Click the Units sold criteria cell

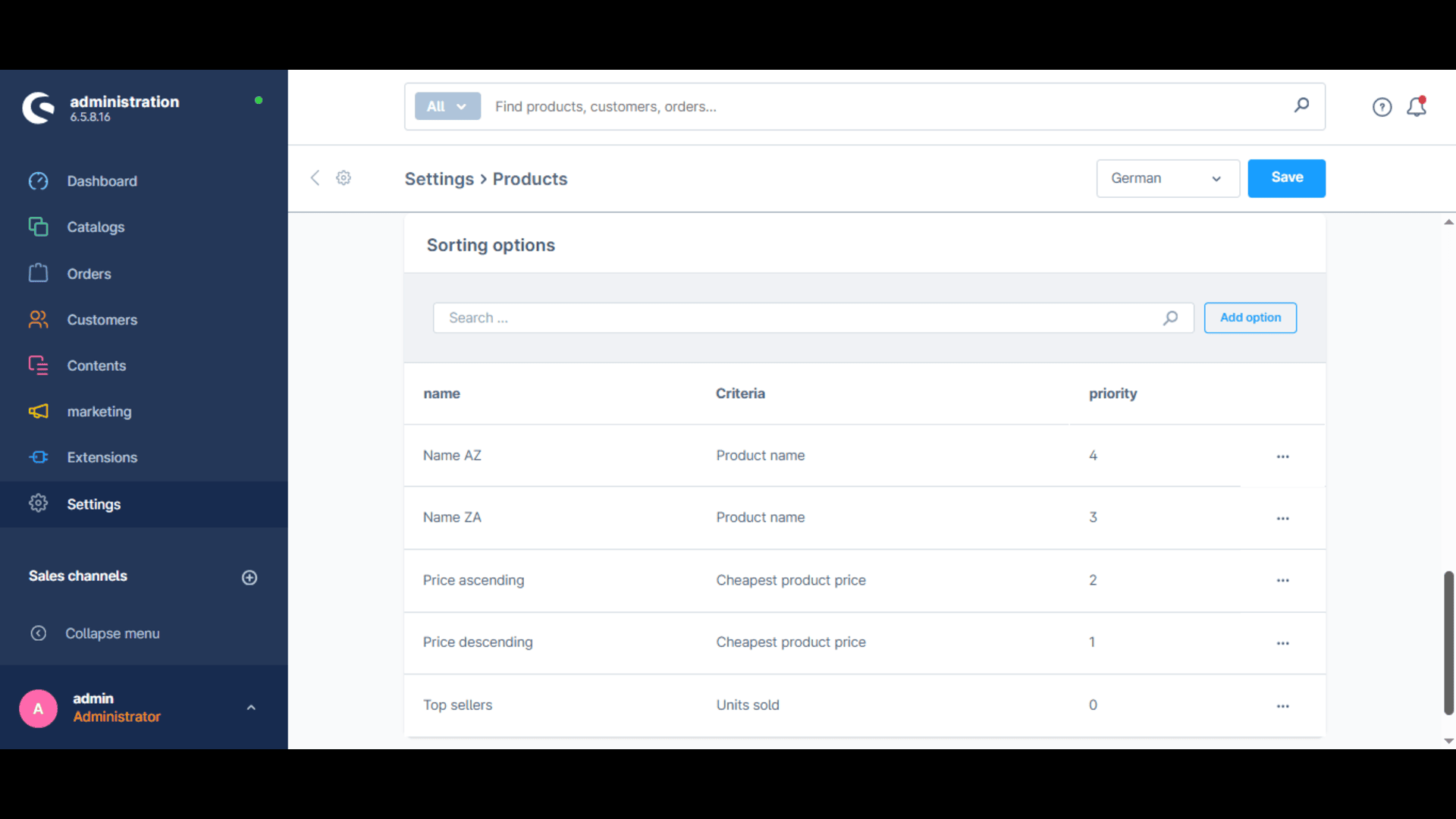(748, 705)
